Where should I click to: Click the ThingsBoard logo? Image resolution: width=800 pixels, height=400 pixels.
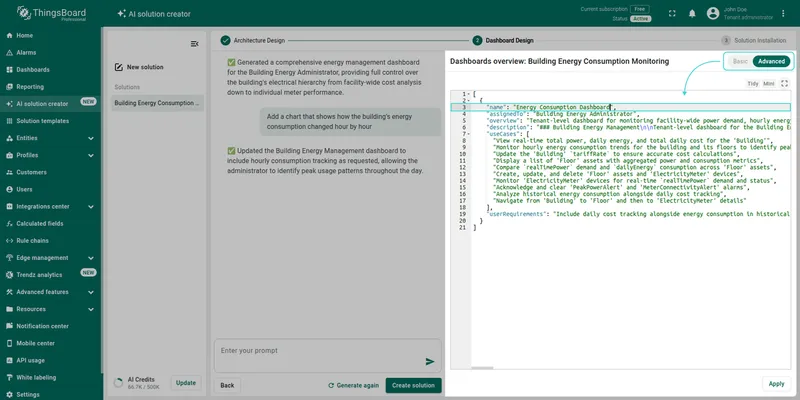pyautogui.click(x=51, y=14)
